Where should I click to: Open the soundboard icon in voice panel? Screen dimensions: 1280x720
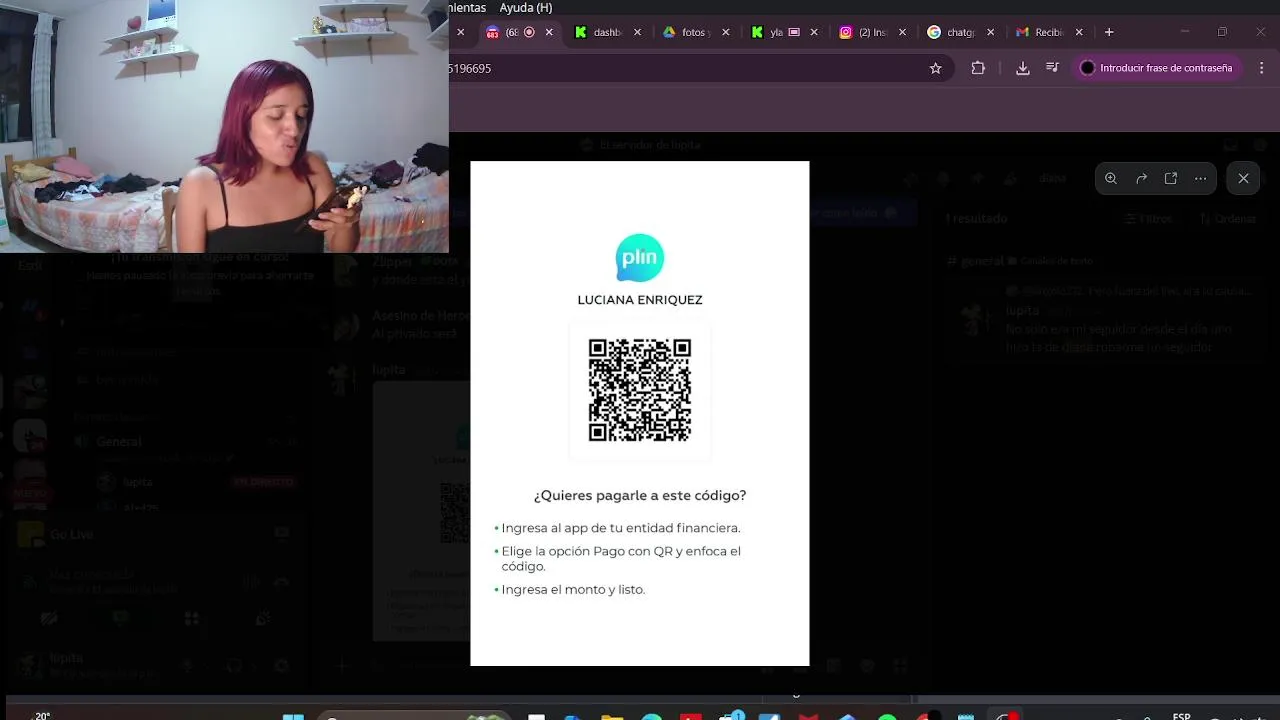tap(262, 619)
